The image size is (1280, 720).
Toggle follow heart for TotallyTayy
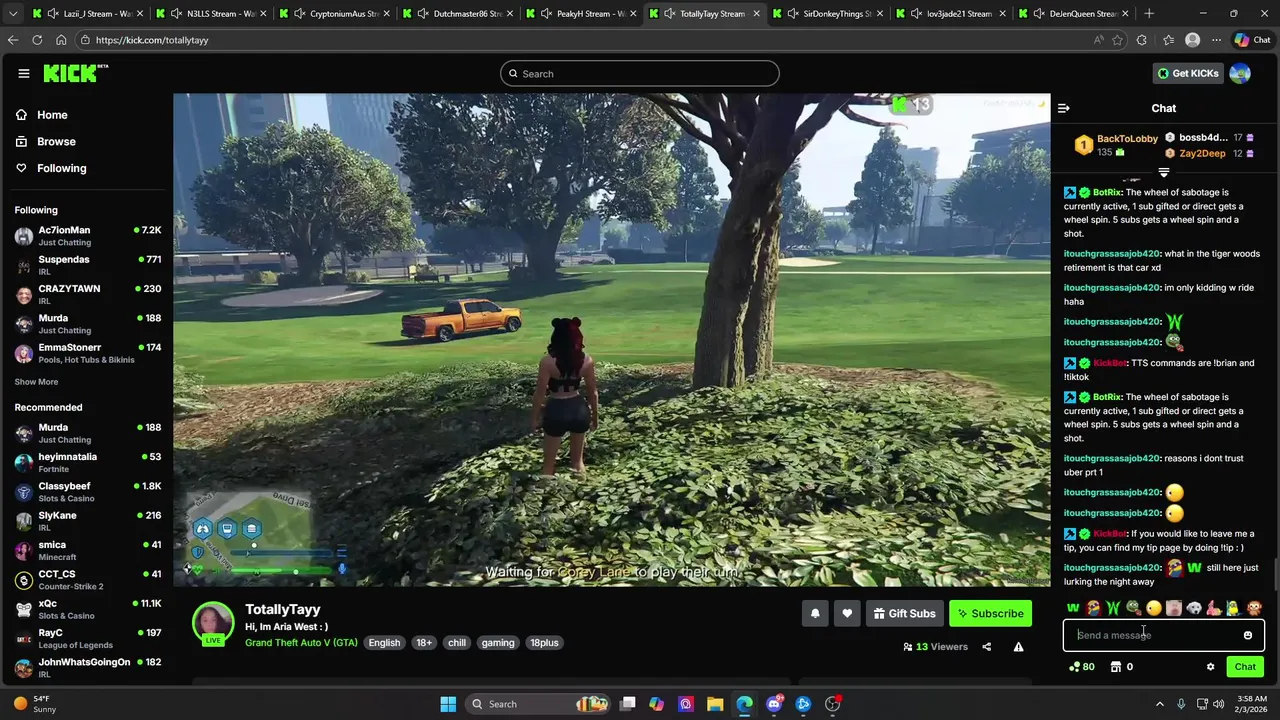point(847,613)
